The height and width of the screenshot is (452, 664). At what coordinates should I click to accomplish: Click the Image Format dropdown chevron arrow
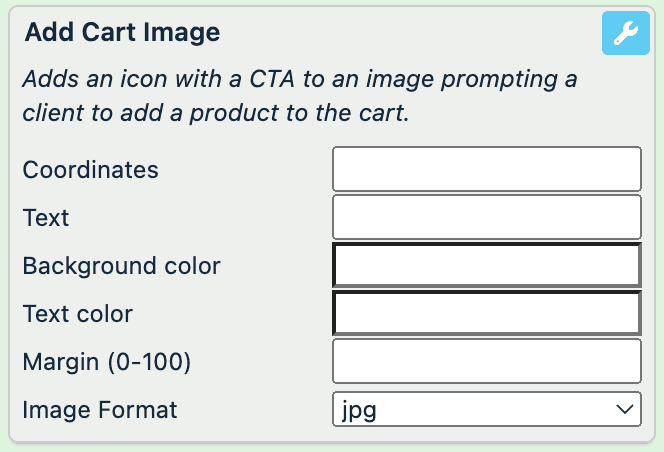[x=625, y=409]
